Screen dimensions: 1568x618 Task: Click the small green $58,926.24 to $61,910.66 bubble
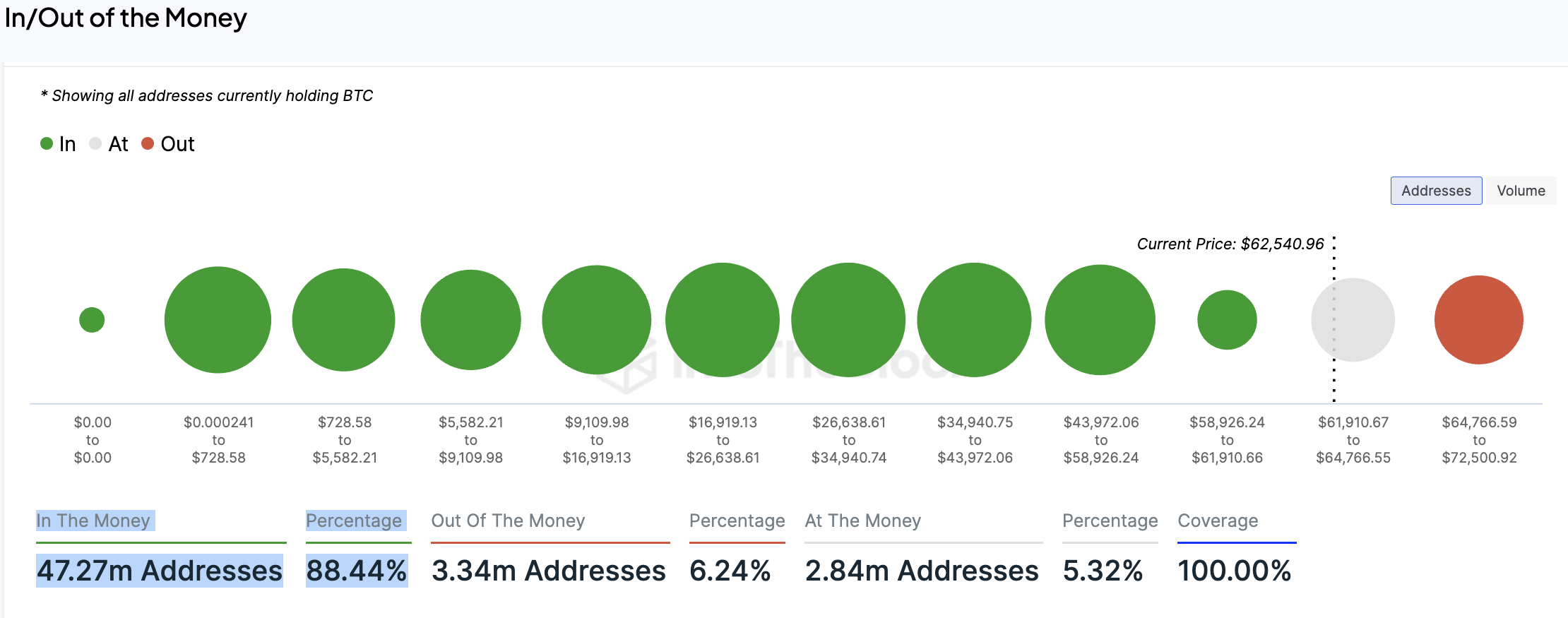pos(1227,320)
